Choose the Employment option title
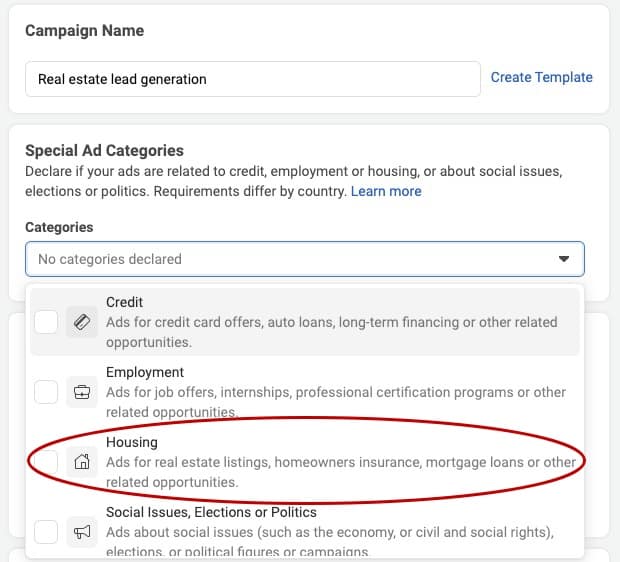 [145, 372]
